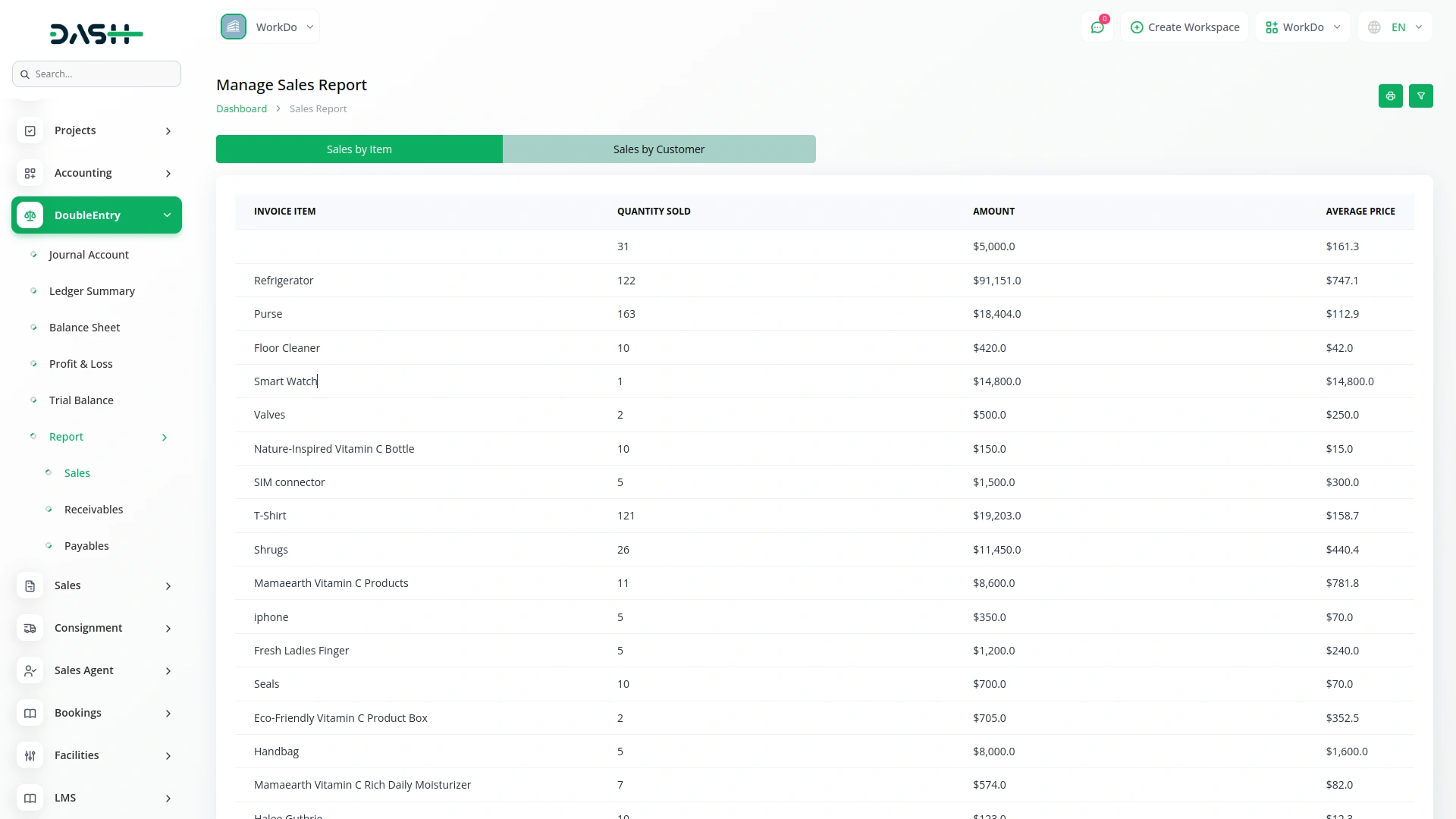Click the Accounting module icon
Screen dimensions: 1456x819
point(30,173)
